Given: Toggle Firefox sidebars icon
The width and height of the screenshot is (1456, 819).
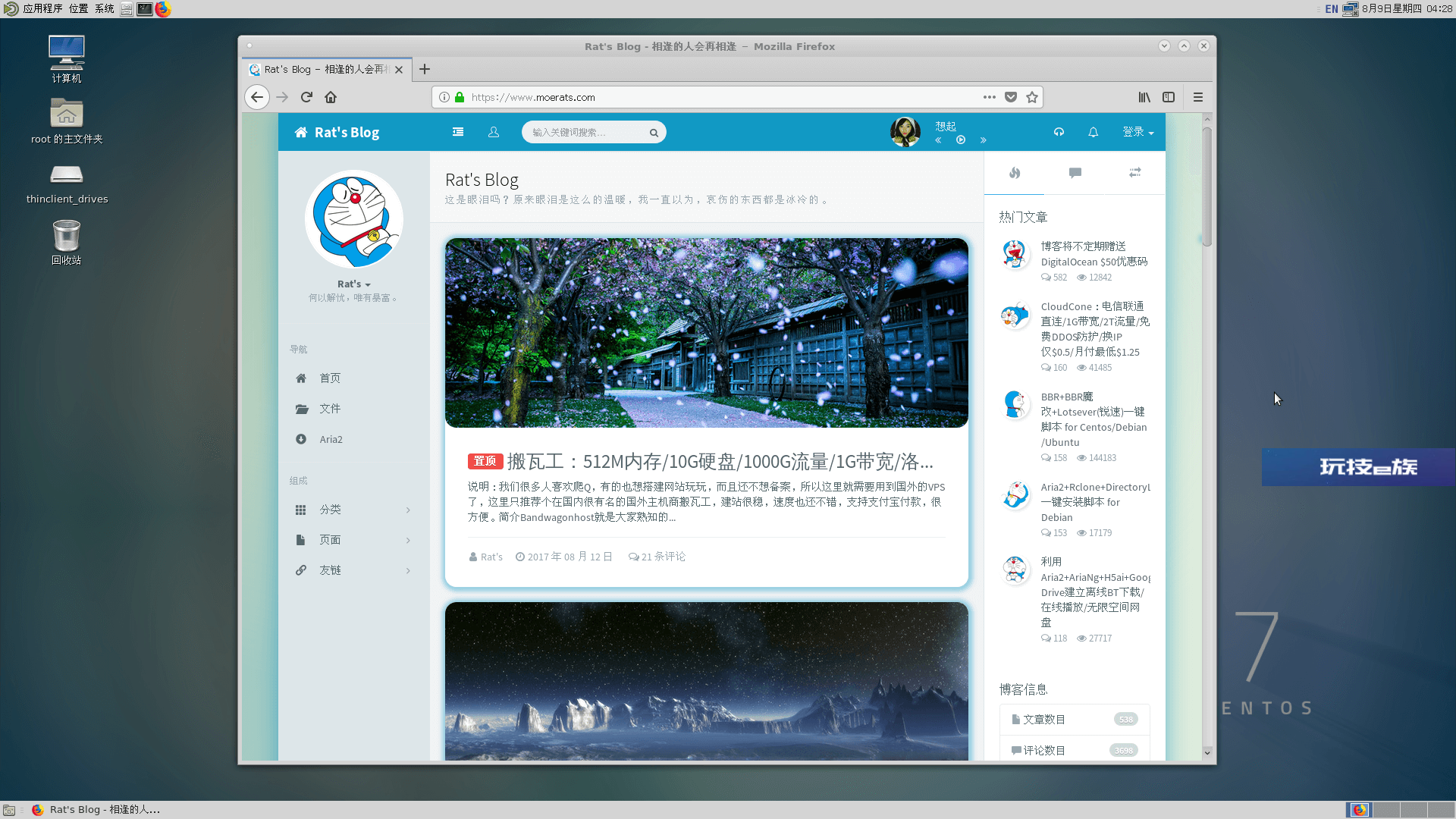Looking at the screenshot, I should pyautogui.click(x=1169, y=97).
